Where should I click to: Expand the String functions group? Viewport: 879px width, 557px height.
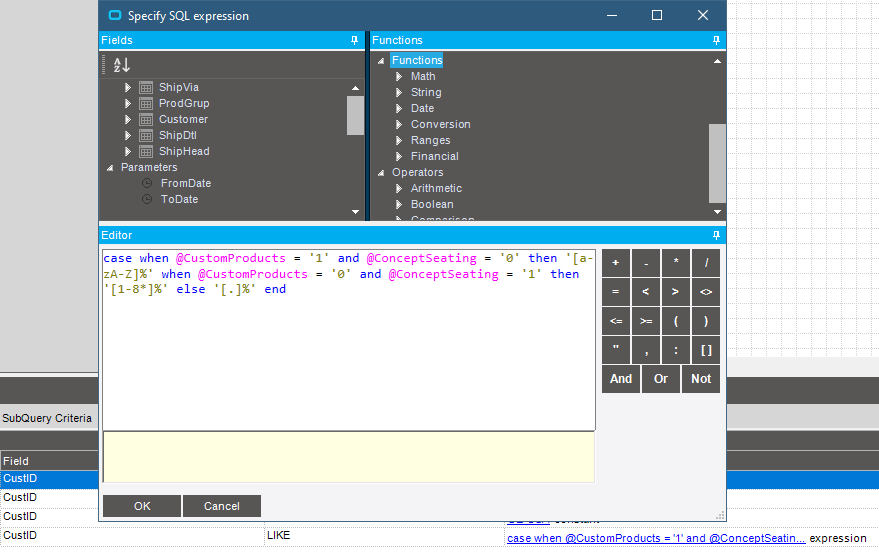tap(399, 92)
